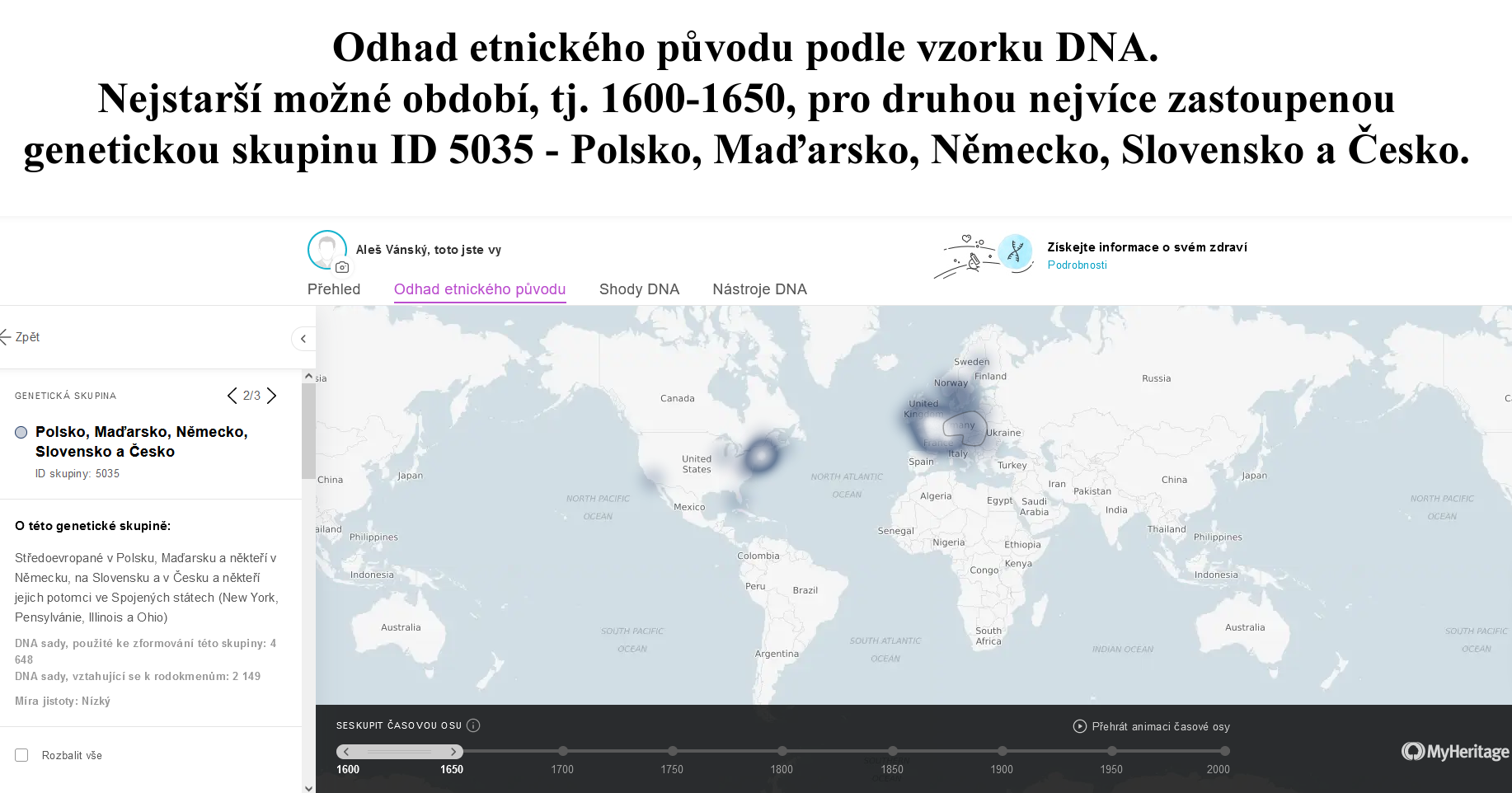Enable the Rozbalit vše checkbox
Viewport: 1512px width, 793px height.
click(22, 755)
